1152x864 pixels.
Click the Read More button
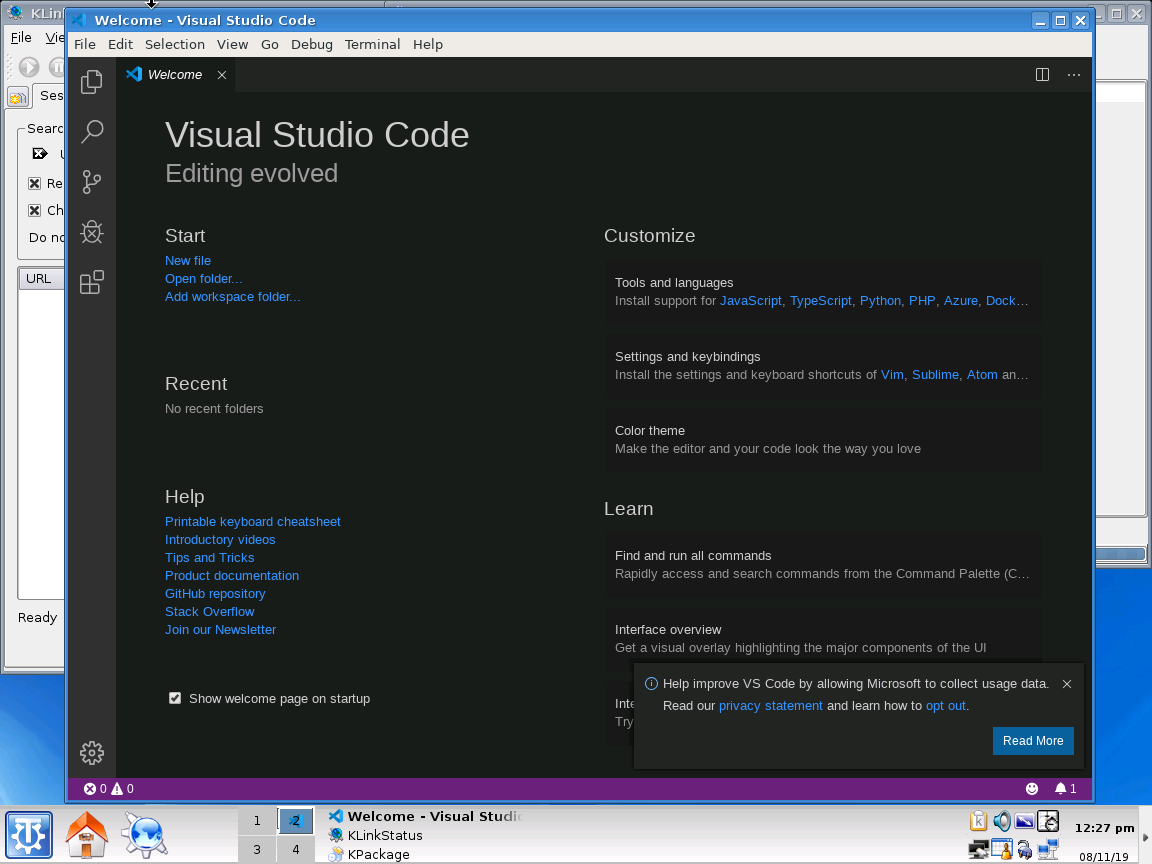1033,741
